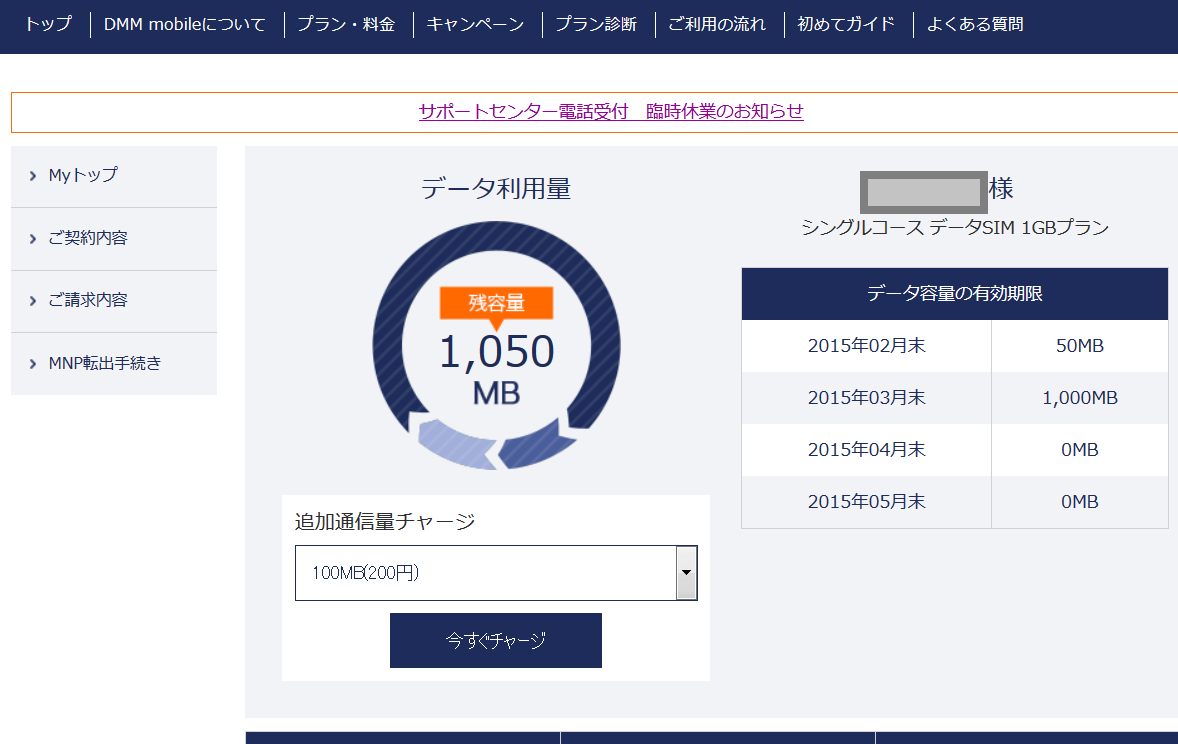The width and height of the screenshot is (1178, 744).
Task: Click the 50MB table cell
Action: pos(1080,346)
